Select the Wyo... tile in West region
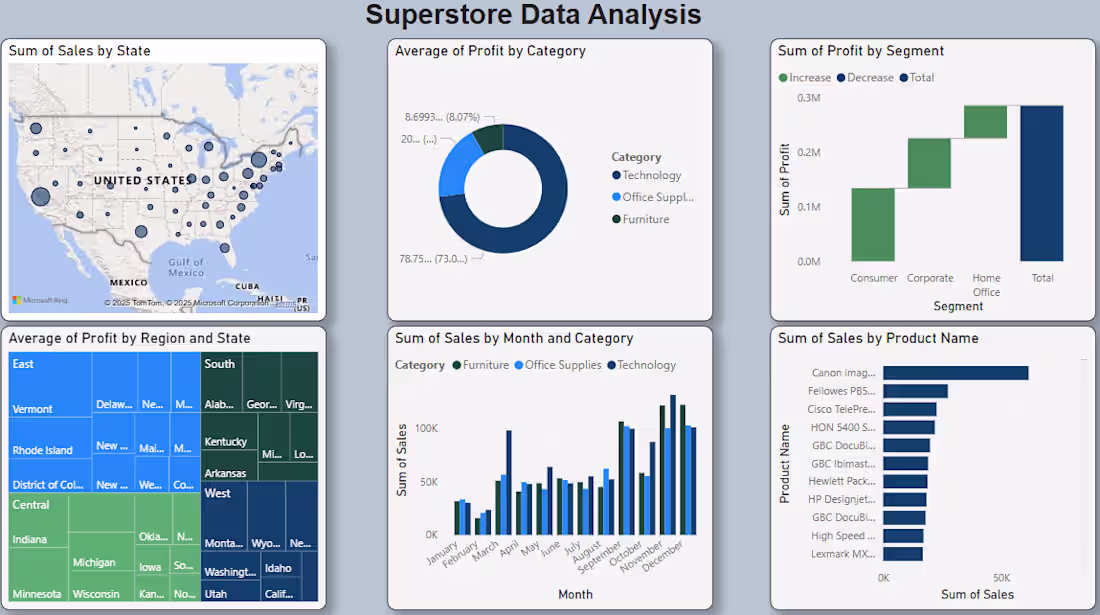Viewport: 1100px width, 615px height. (x=266, y=517)
